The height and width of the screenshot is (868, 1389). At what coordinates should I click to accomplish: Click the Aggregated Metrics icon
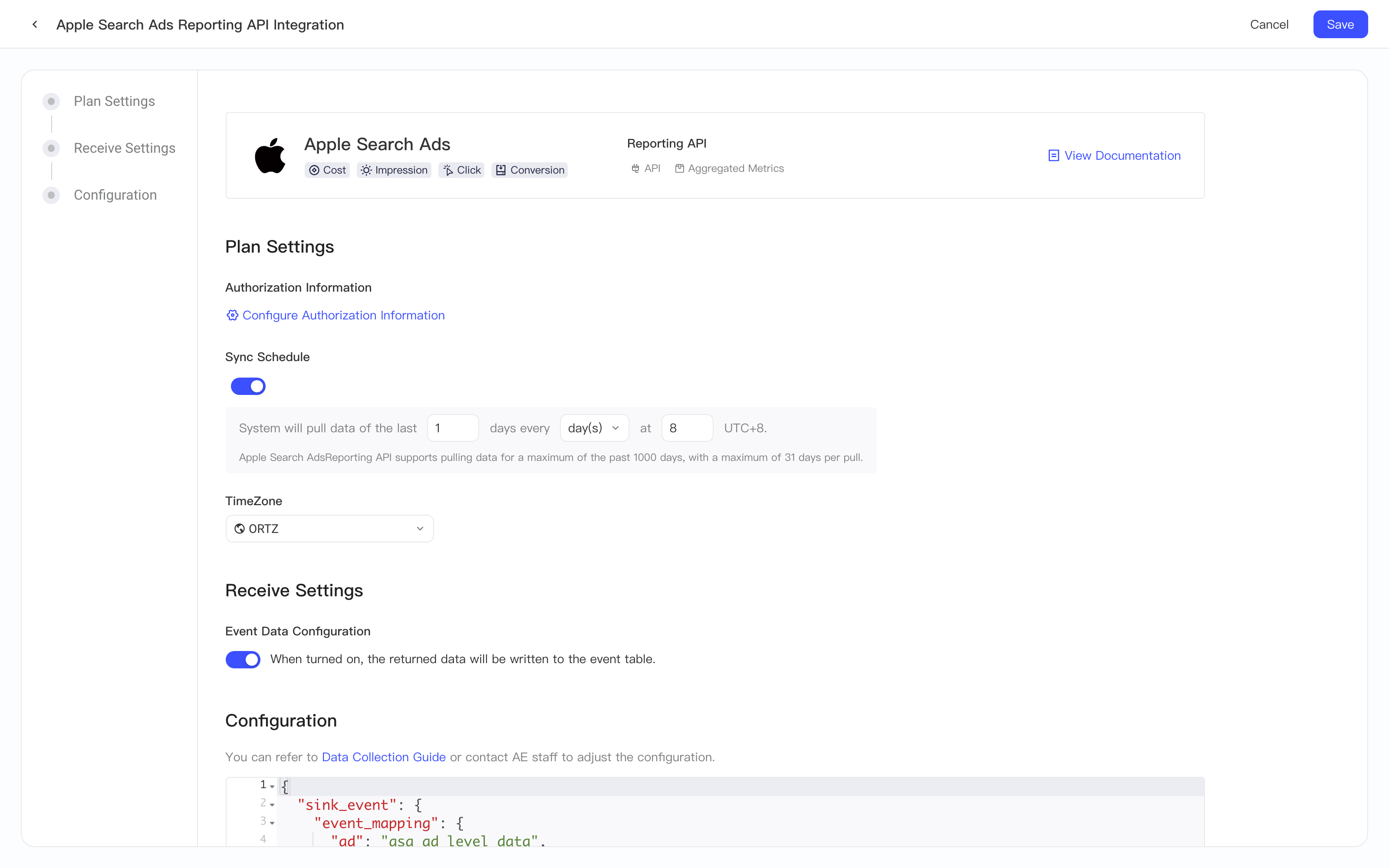[679, 168]
